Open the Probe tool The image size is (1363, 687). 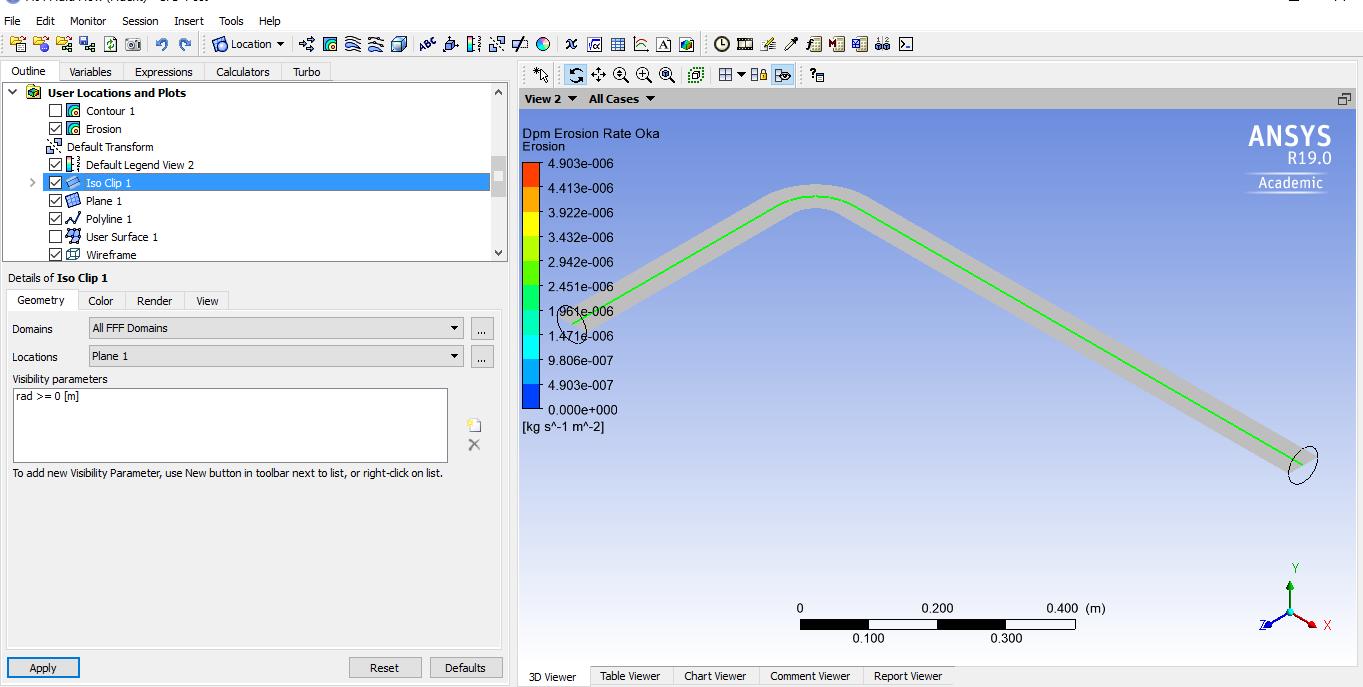[x=791, y=44]
